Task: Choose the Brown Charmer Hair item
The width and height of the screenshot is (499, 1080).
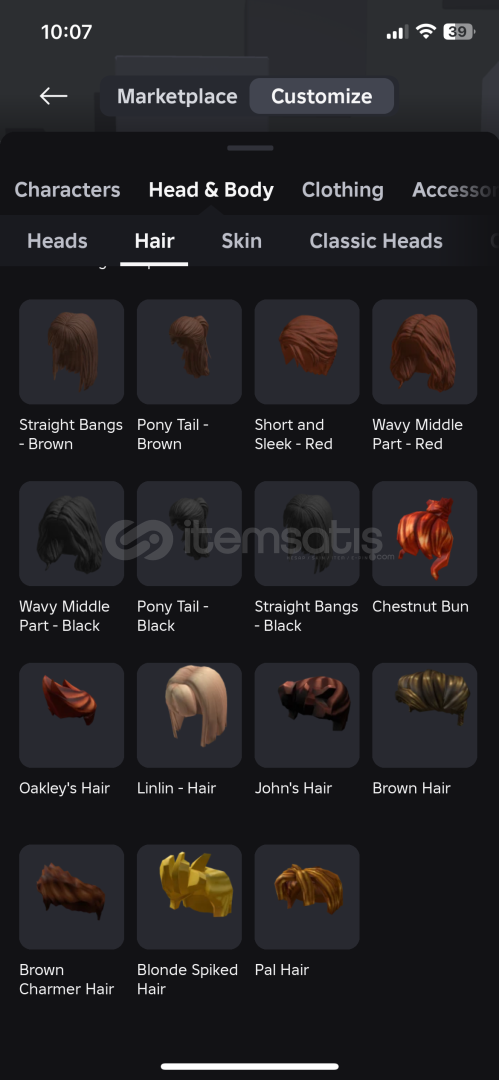Action: click(72, 897)
